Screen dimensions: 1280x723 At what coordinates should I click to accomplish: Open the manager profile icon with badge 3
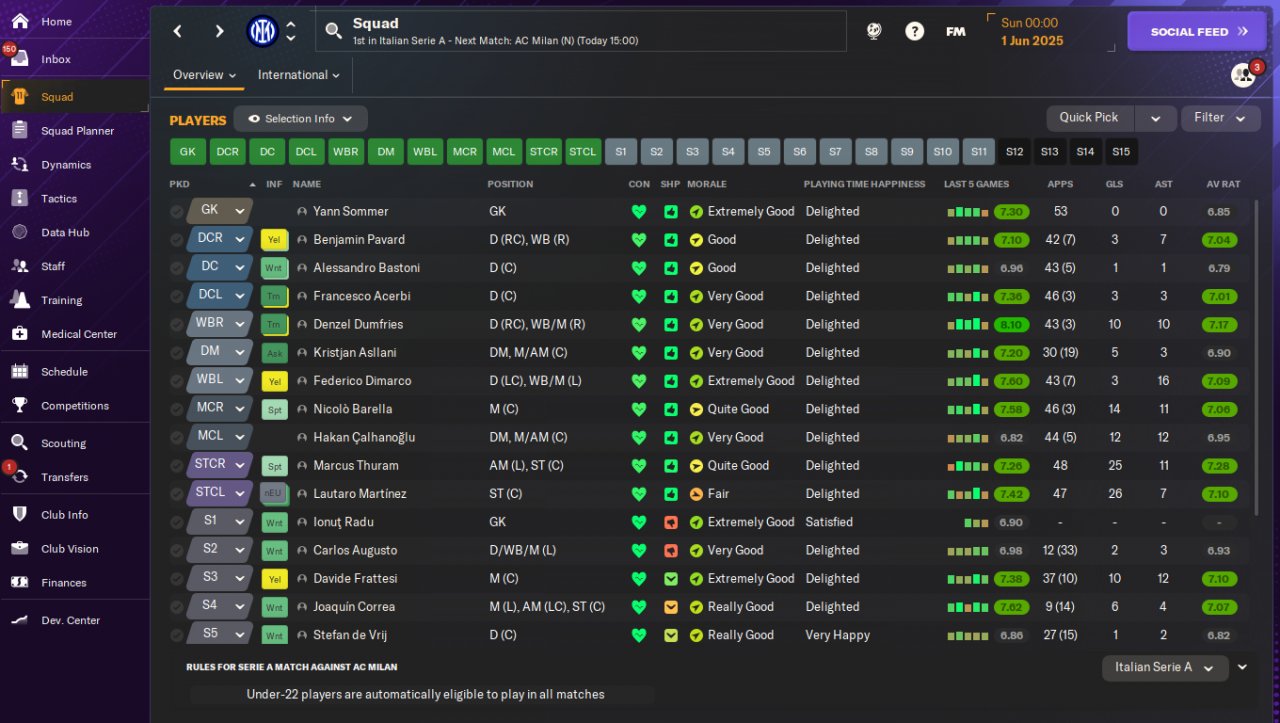[1243, 75]
